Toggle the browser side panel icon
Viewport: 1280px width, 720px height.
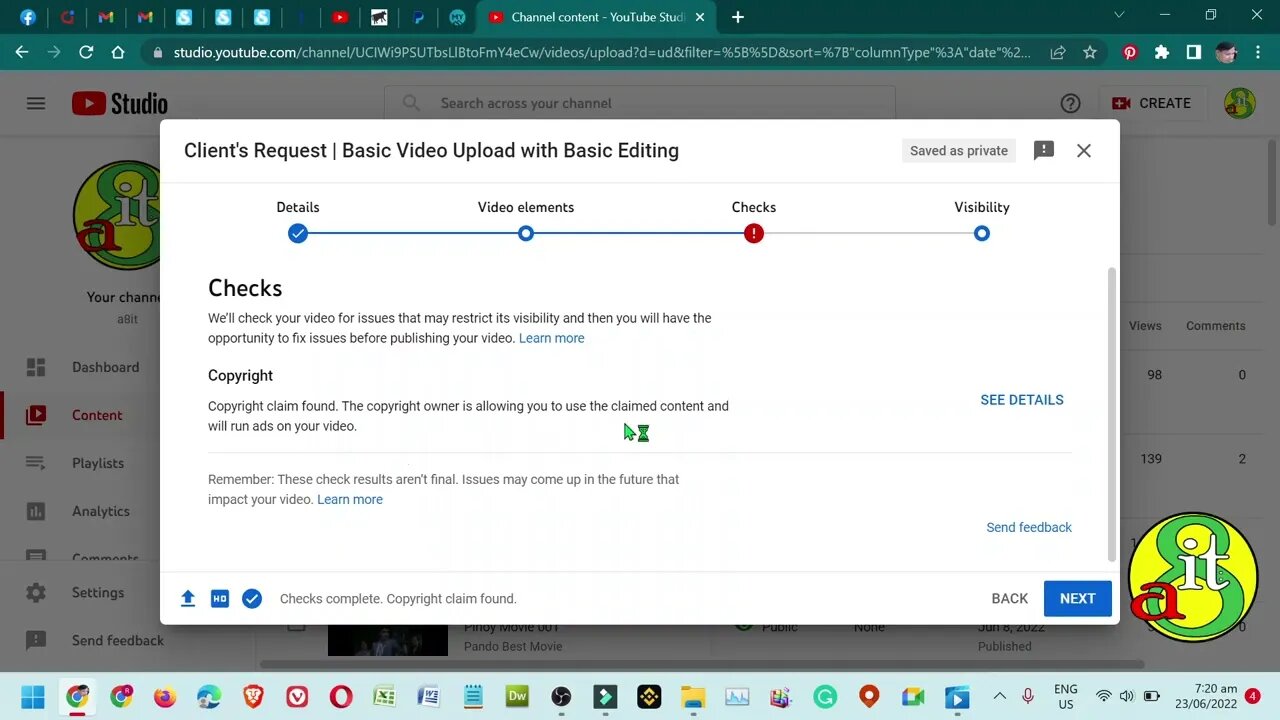[1194, 52]
